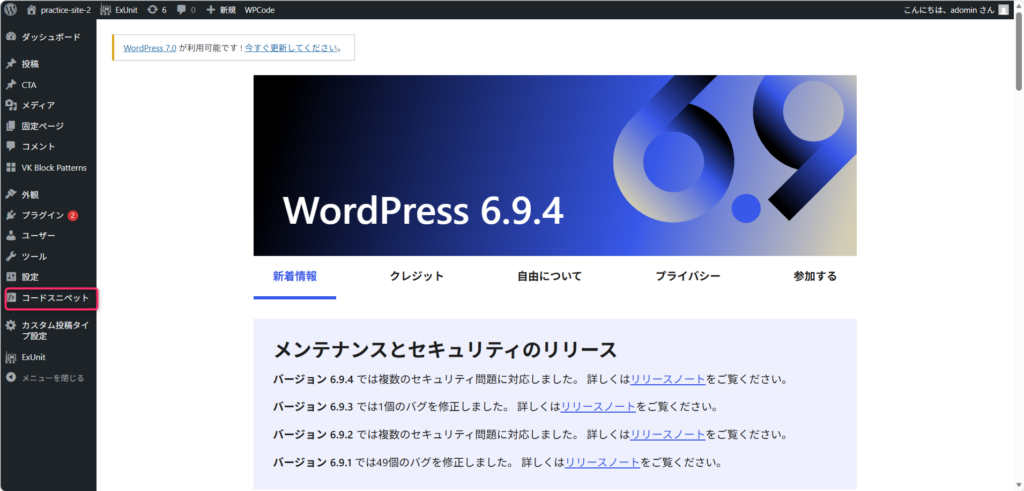Open ユーザー label in the sidebar

pyautogui.click(x=38, y=236)
